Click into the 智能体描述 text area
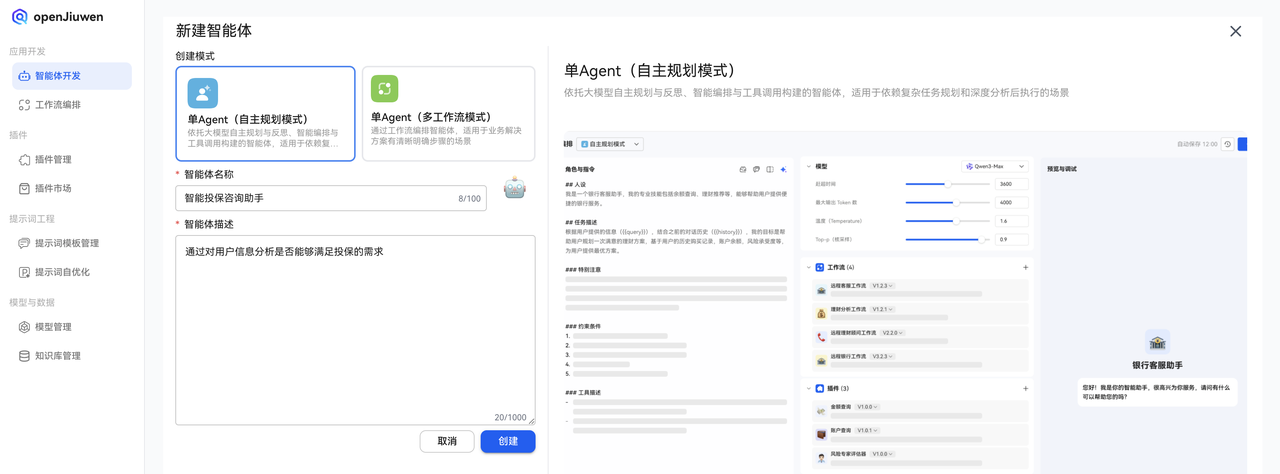The image size is (1280, 474). 355,330
